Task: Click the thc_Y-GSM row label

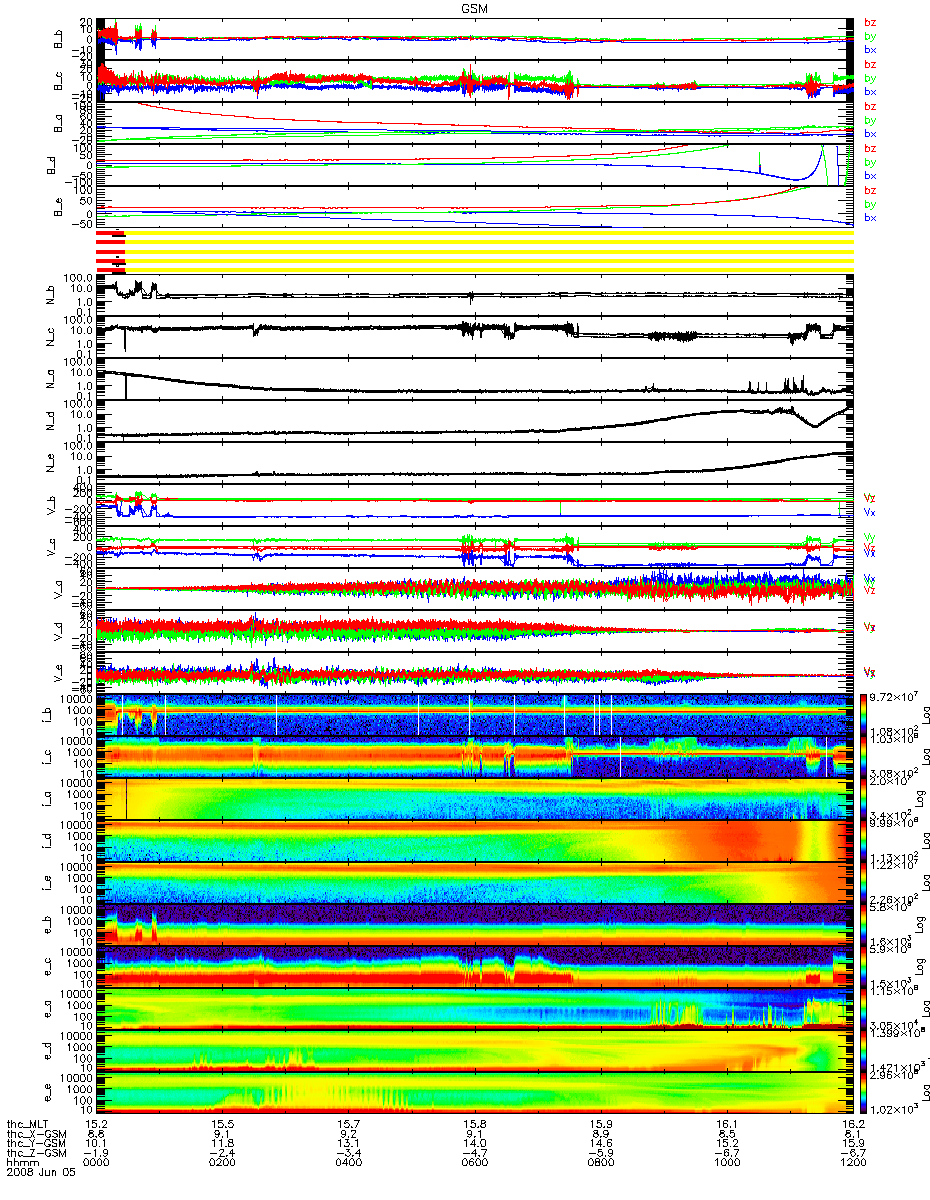Action: pos(34,1141)
